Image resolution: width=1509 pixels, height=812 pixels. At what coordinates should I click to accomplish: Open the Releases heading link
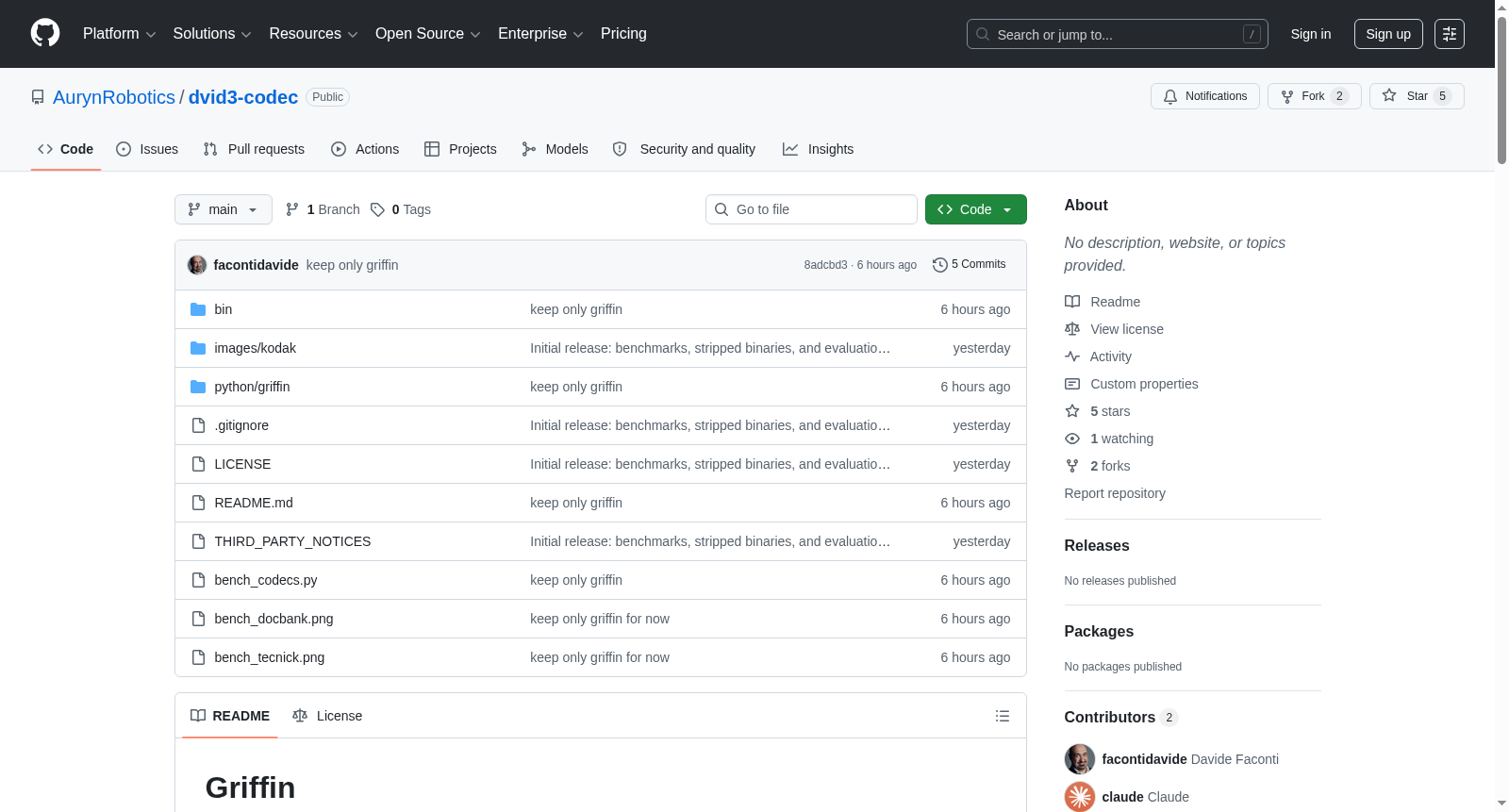pos(1097,545)
